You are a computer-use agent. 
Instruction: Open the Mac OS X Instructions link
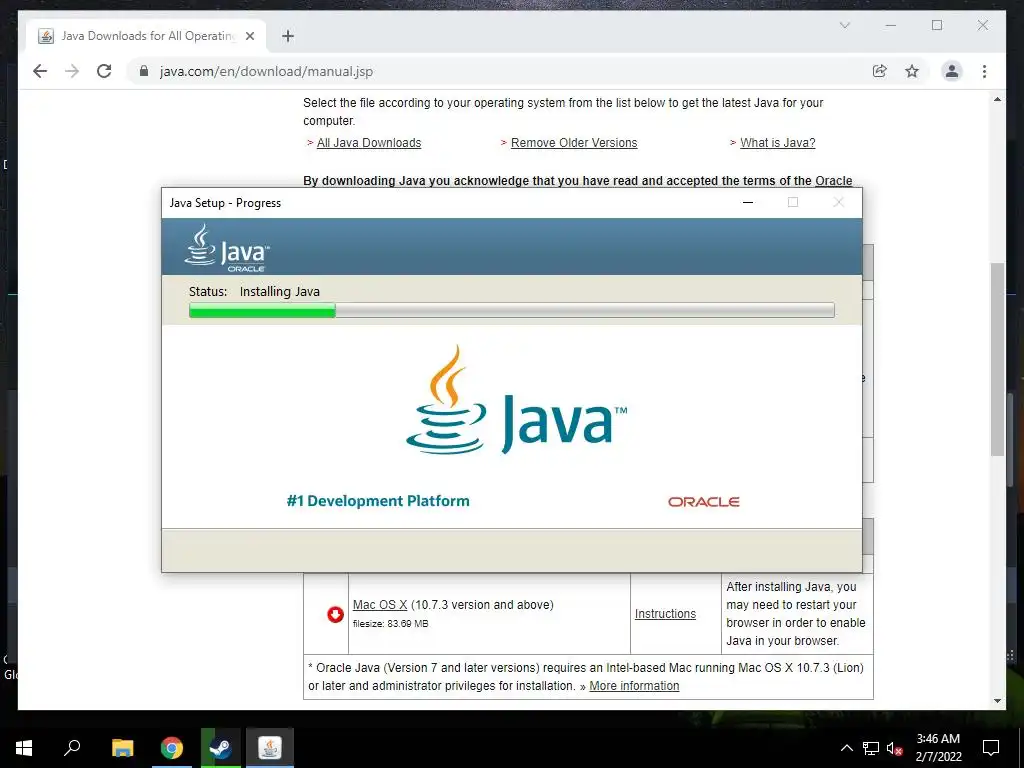click(x=665, y=614)
